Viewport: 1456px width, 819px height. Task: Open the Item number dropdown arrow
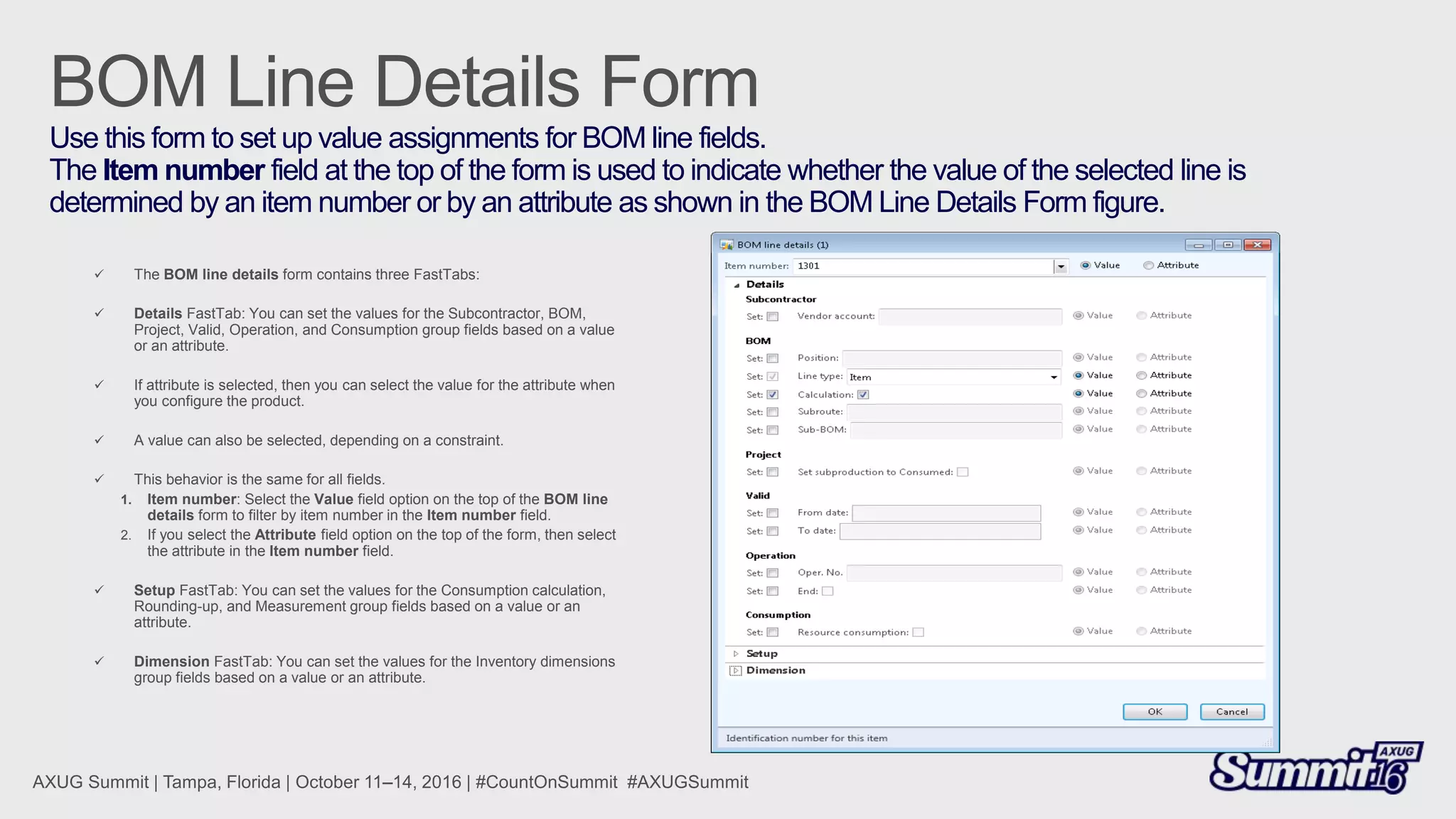click(1061, 267)
